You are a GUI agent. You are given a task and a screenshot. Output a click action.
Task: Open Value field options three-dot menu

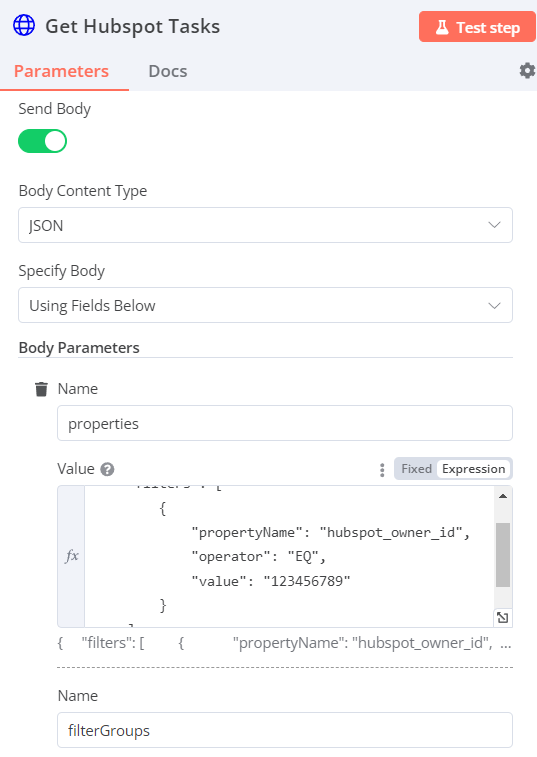point(382,470)
